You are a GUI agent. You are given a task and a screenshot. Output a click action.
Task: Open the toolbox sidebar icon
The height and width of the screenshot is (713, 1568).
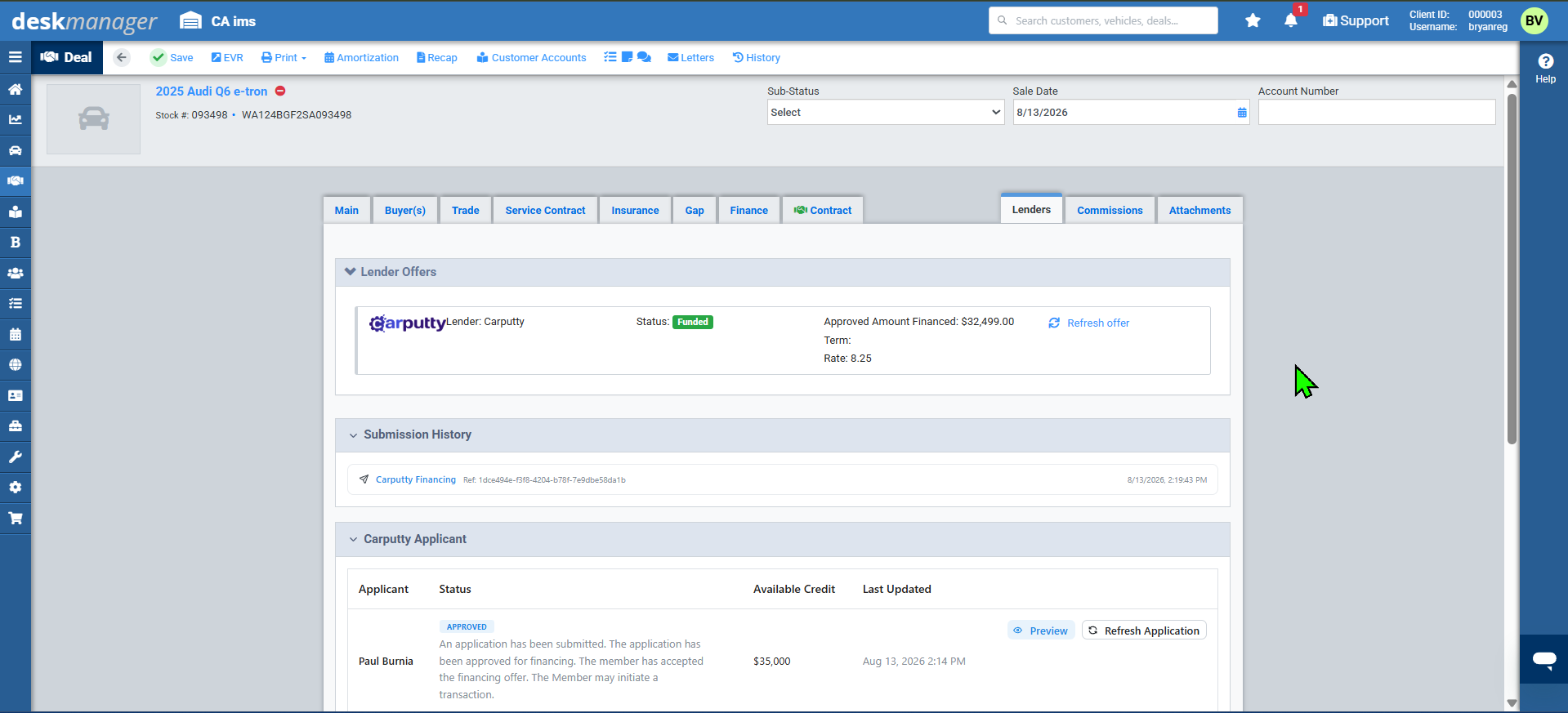click(x=15, y=426)
